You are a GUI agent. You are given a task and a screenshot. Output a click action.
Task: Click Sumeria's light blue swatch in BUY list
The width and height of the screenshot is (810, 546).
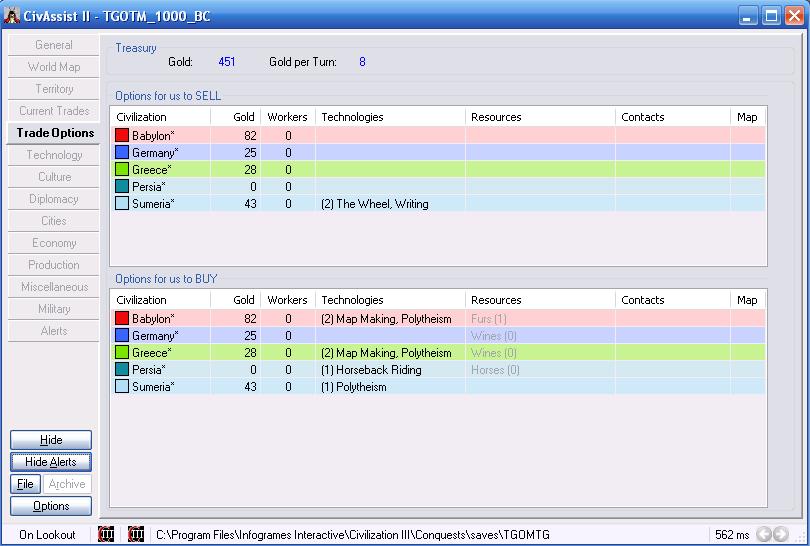click(x=122, y=386)
